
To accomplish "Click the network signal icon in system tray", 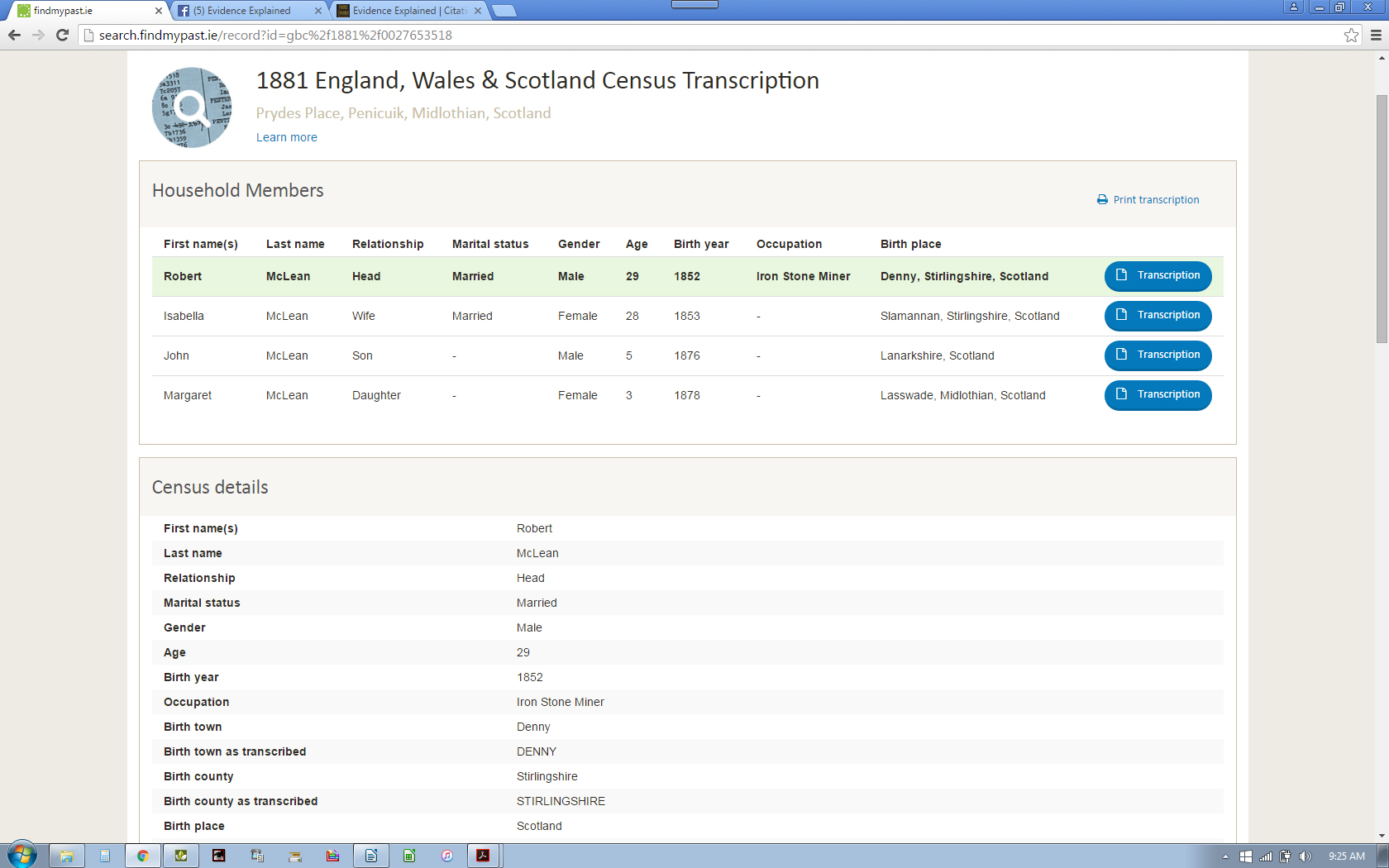I will coord(1267,856).
